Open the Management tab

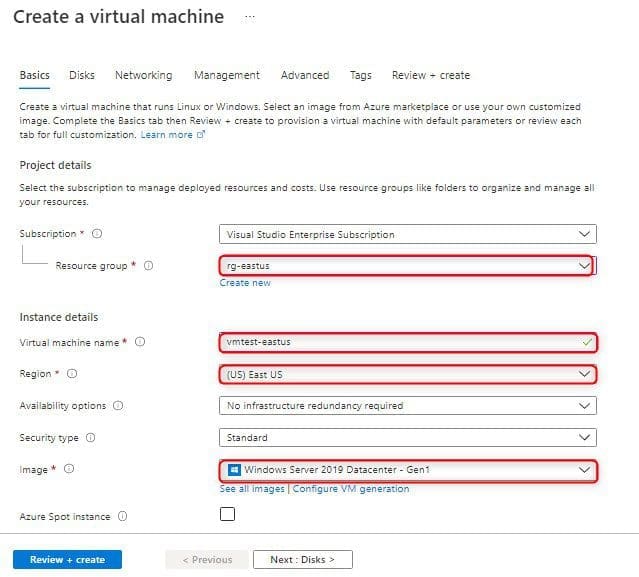(227, 75)
